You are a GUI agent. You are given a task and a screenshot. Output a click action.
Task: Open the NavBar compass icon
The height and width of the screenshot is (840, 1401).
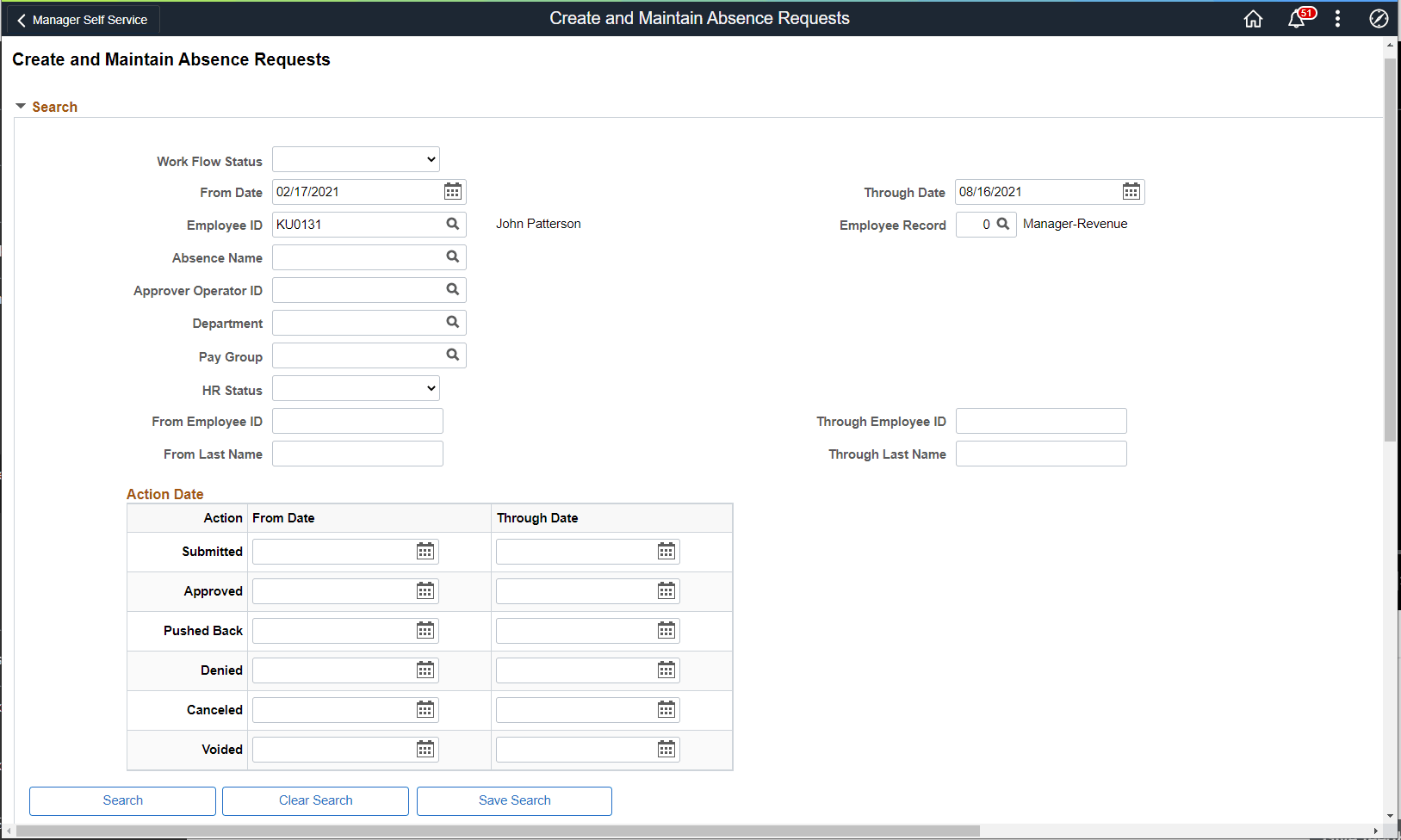tap(1378, 18)
